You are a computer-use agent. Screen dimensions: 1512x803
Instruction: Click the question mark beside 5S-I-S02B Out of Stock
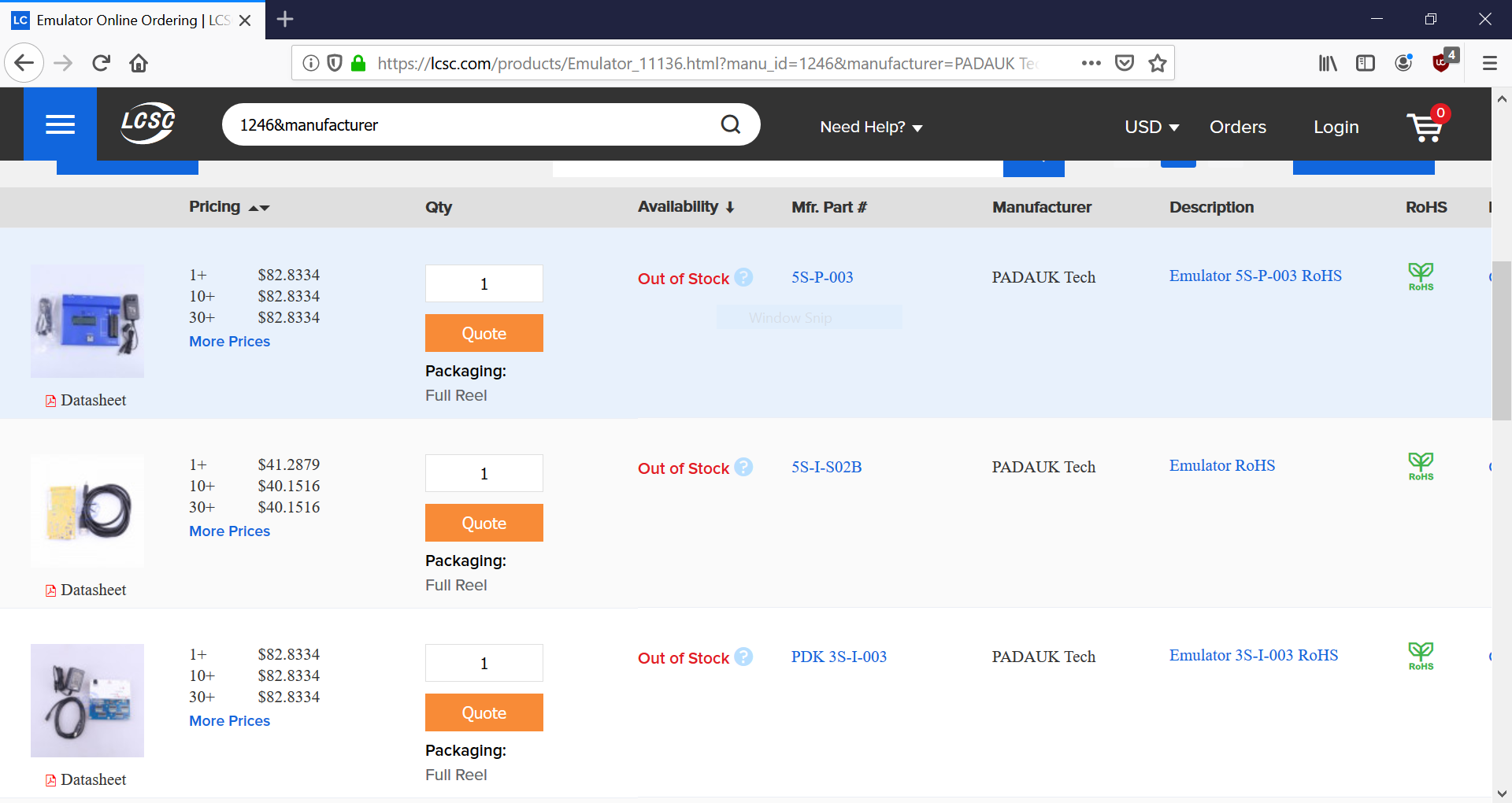(743, 467)
